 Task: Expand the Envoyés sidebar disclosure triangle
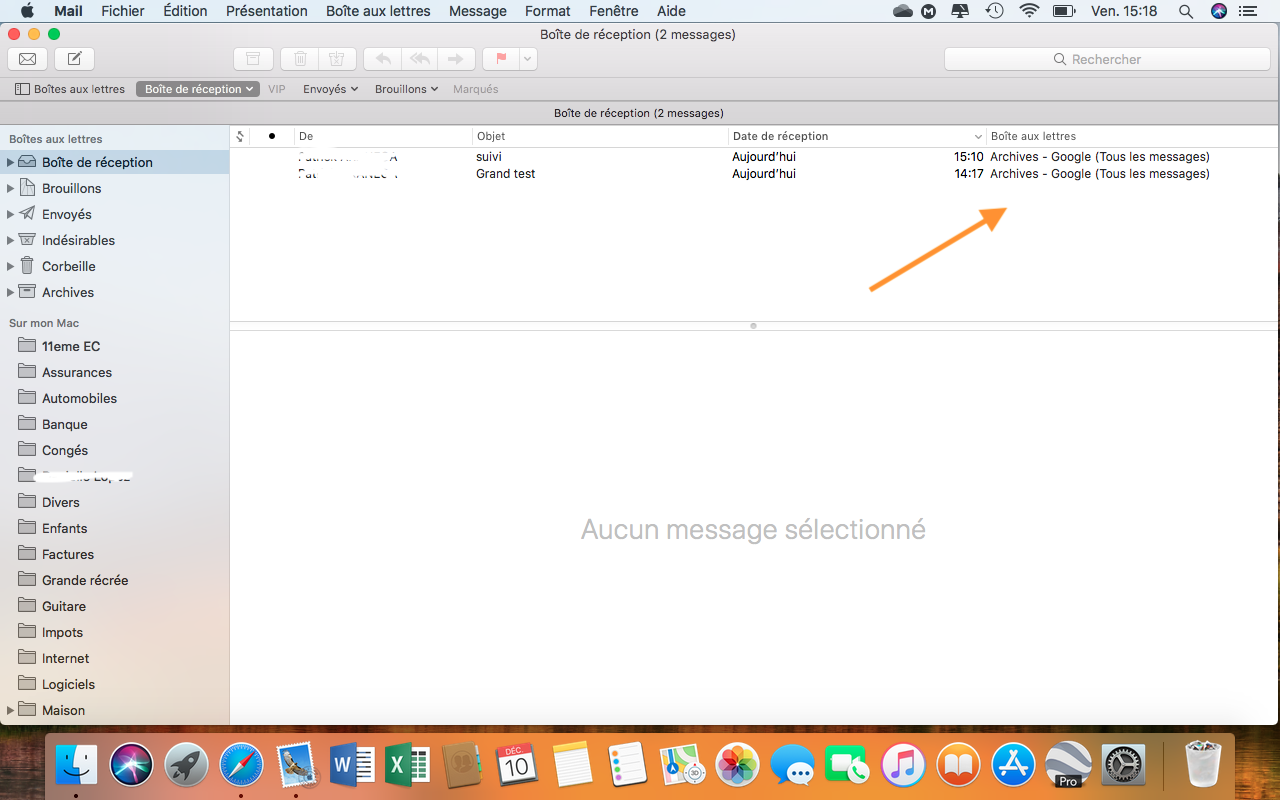(x=10, y=214)
